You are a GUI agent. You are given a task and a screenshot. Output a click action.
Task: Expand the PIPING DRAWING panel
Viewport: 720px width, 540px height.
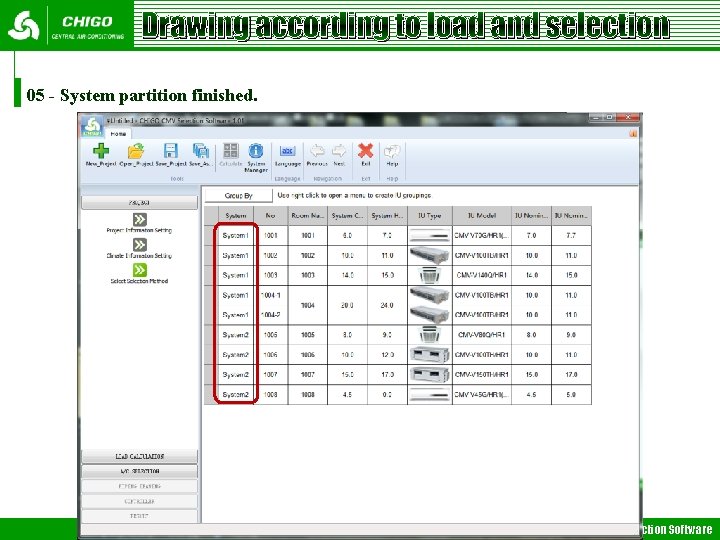coord(140,486)
